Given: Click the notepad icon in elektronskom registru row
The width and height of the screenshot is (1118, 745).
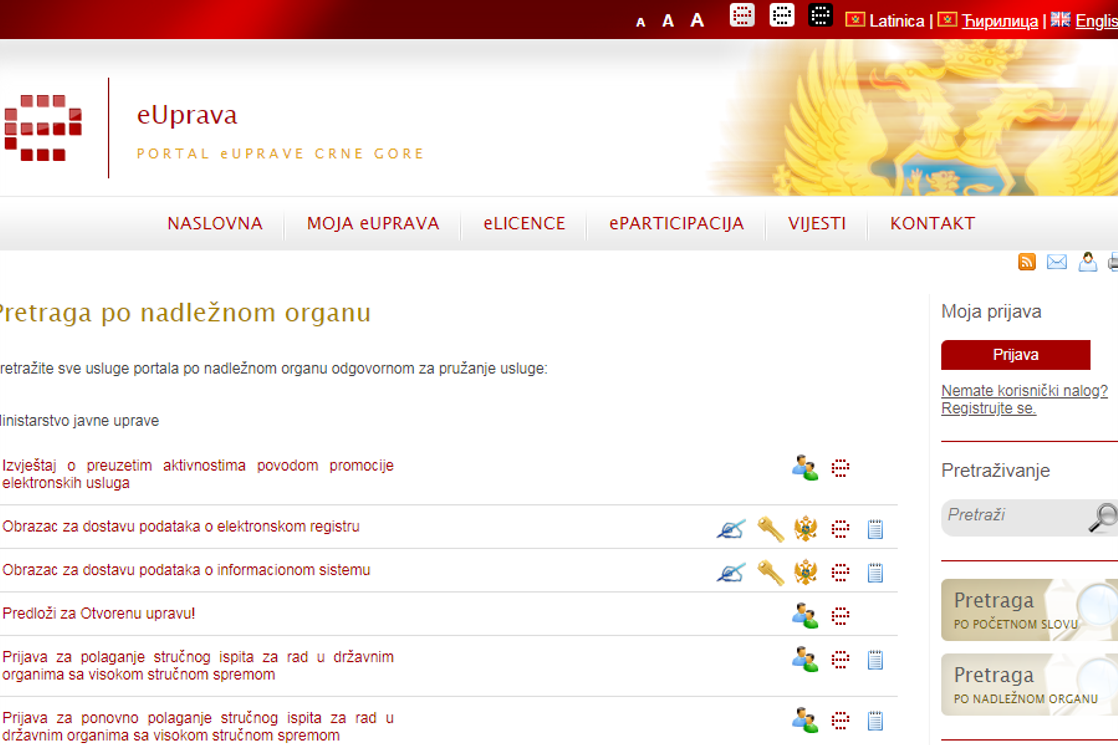Looking at the screenshot, I should [875, 529].
